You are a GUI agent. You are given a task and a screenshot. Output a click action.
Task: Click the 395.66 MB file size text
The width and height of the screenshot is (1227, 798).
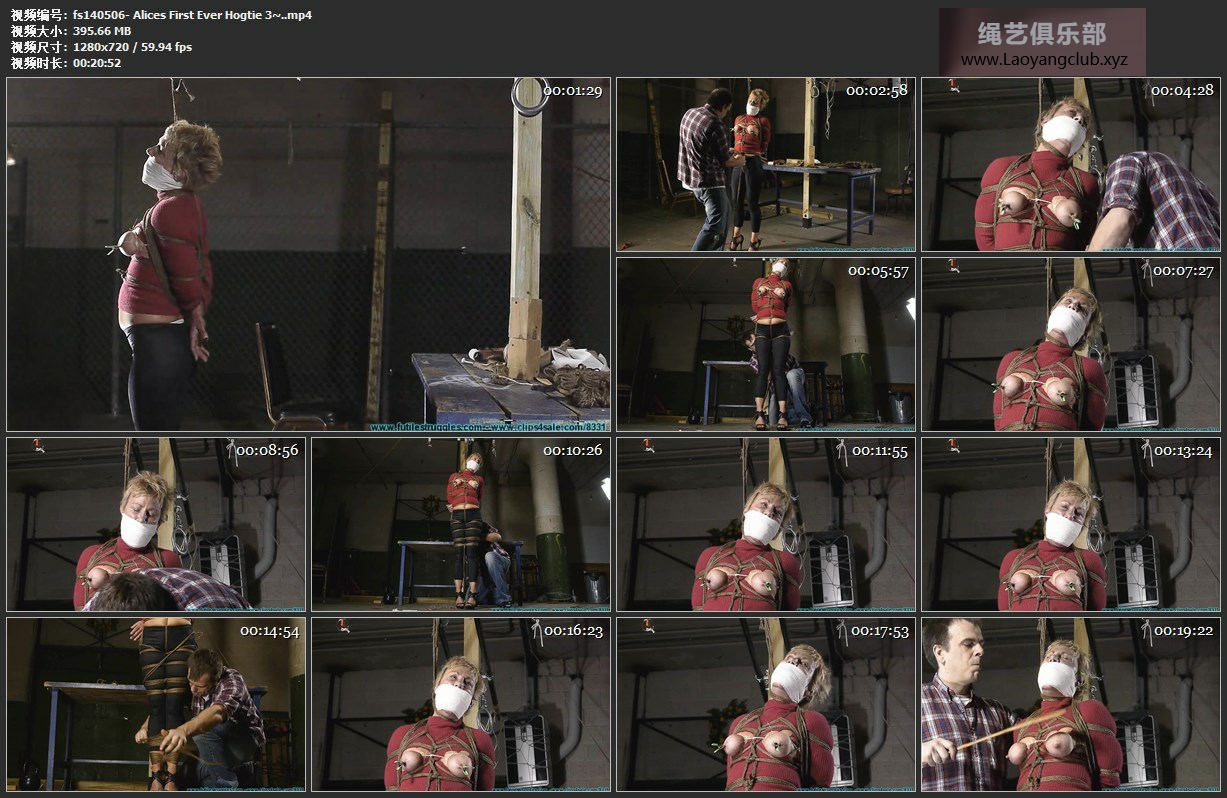[102, 31]
